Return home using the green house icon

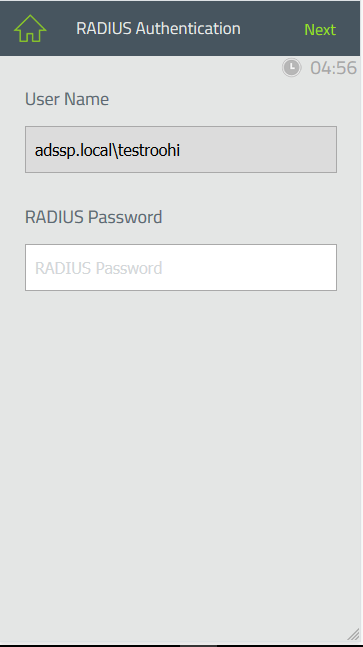coord(30,28)
